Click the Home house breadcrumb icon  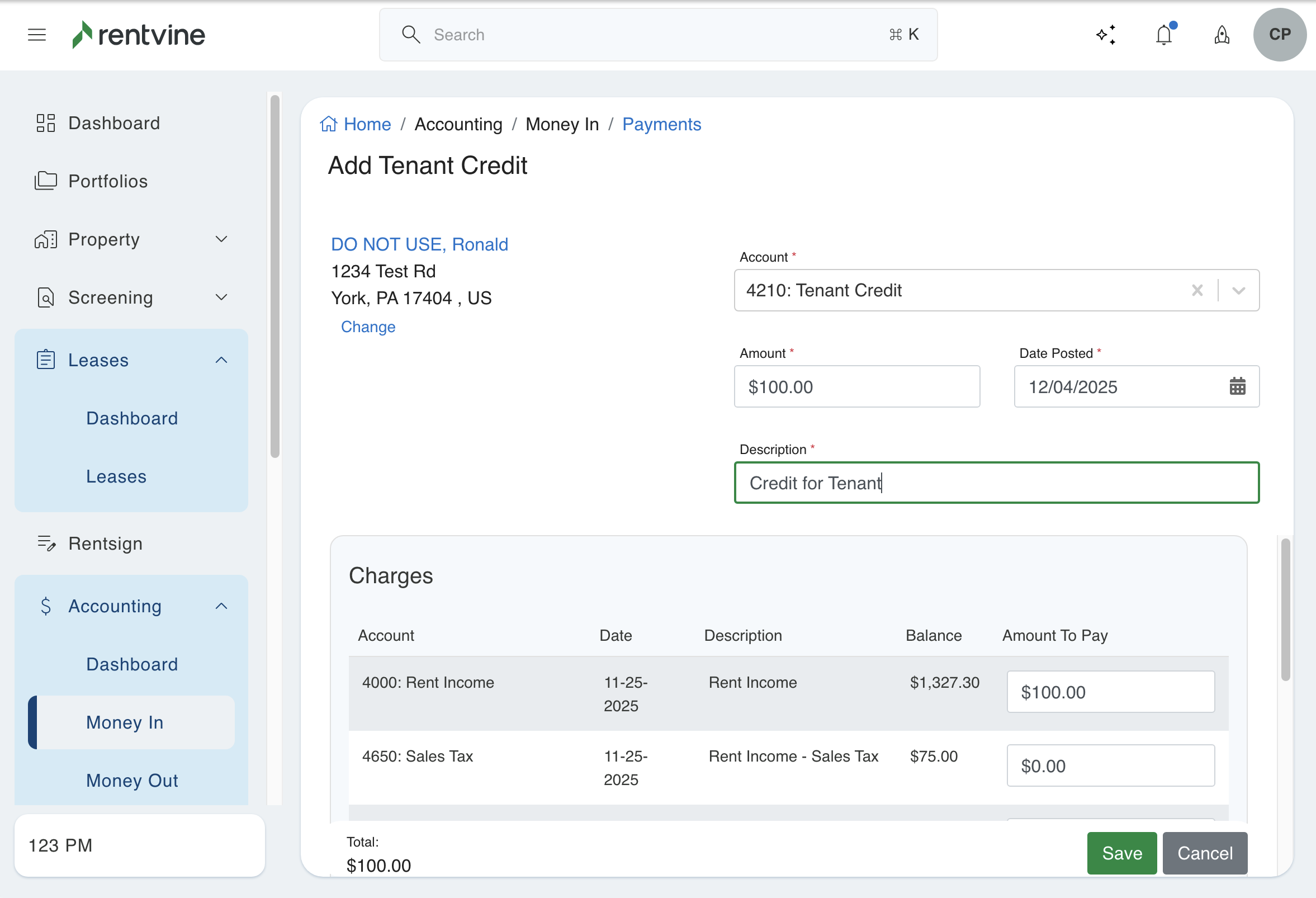(x=328, y=124)
